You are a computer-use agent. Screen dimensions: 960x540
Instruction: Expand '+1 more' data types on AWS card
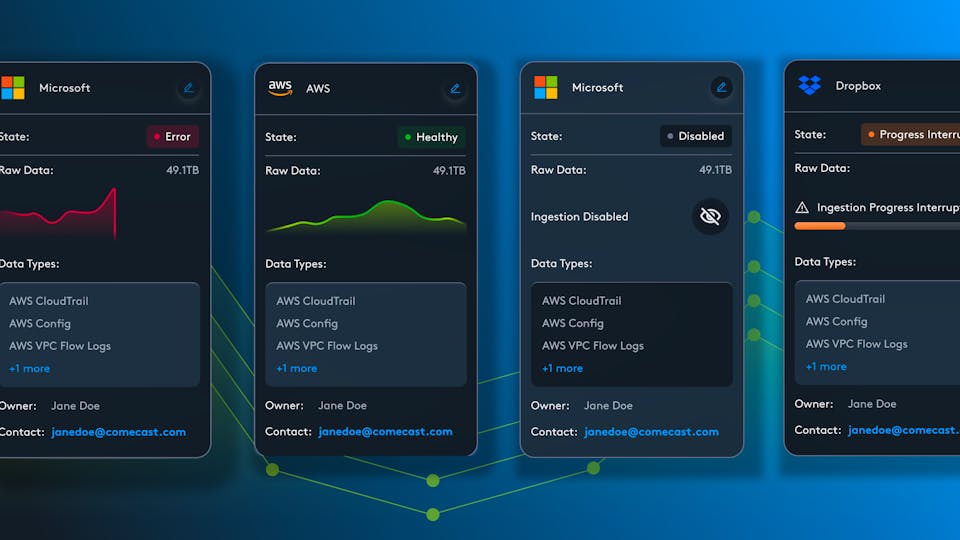pyautogui.click(x=296, y=368)
